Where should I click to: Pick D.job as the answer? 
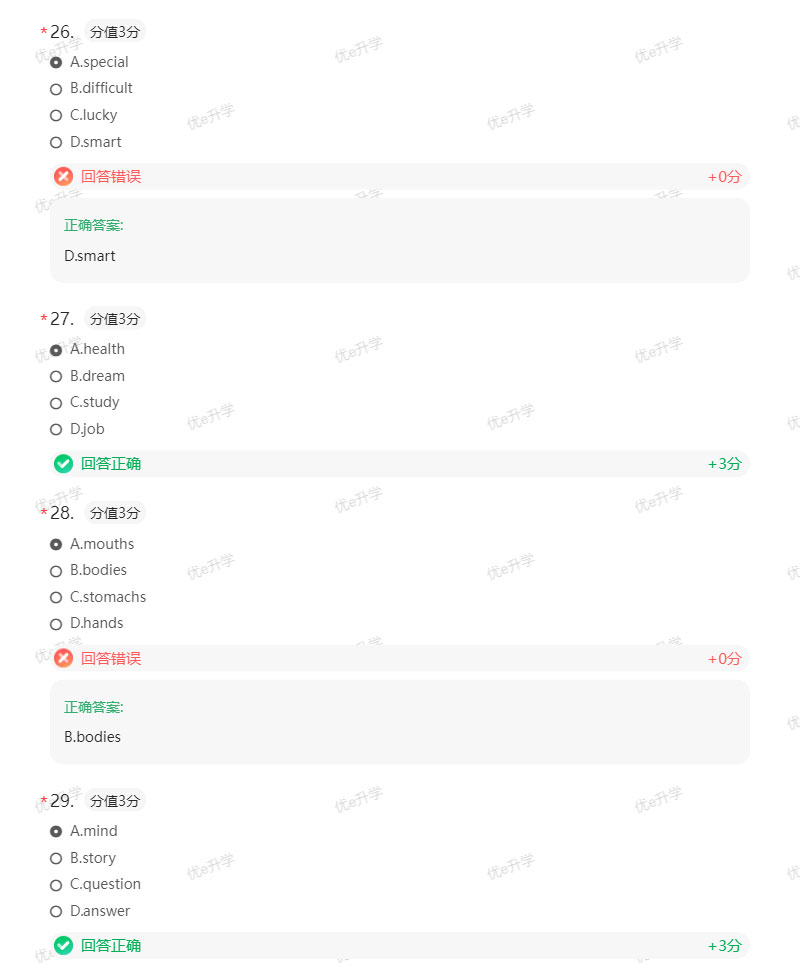pos(56,430)
